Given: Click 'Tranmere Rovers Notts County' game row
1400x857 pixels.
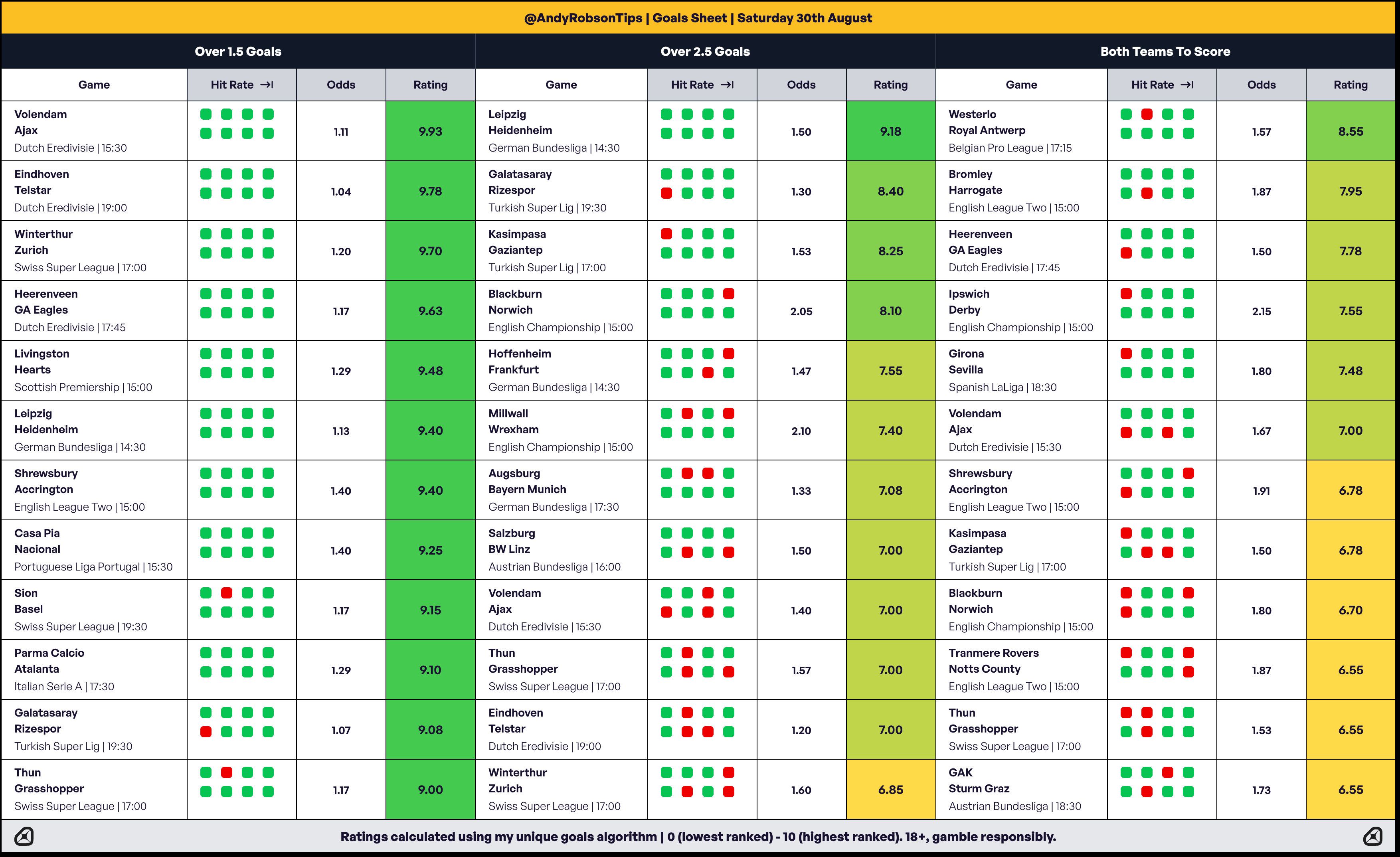Looking at the screenshot, I should click(1022, 669).
